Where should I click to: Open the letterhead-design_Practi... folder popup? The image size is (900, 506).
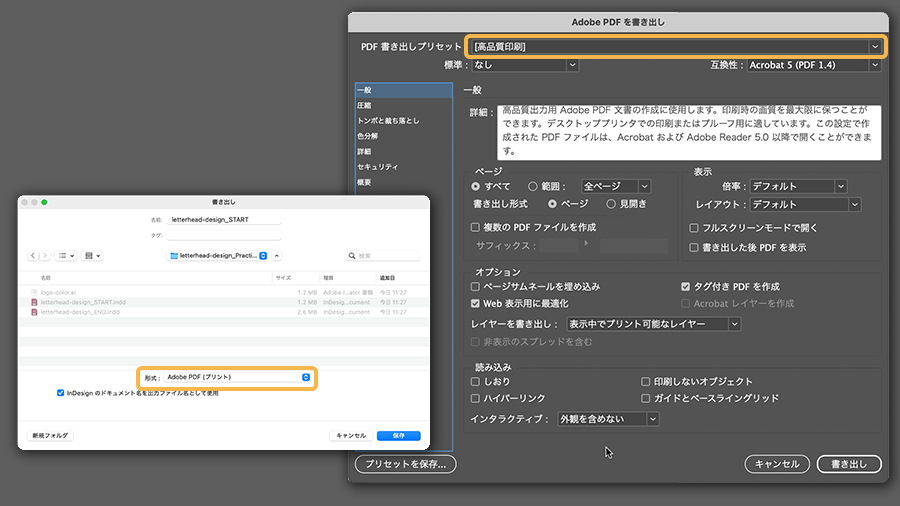[x=218, y=255]
